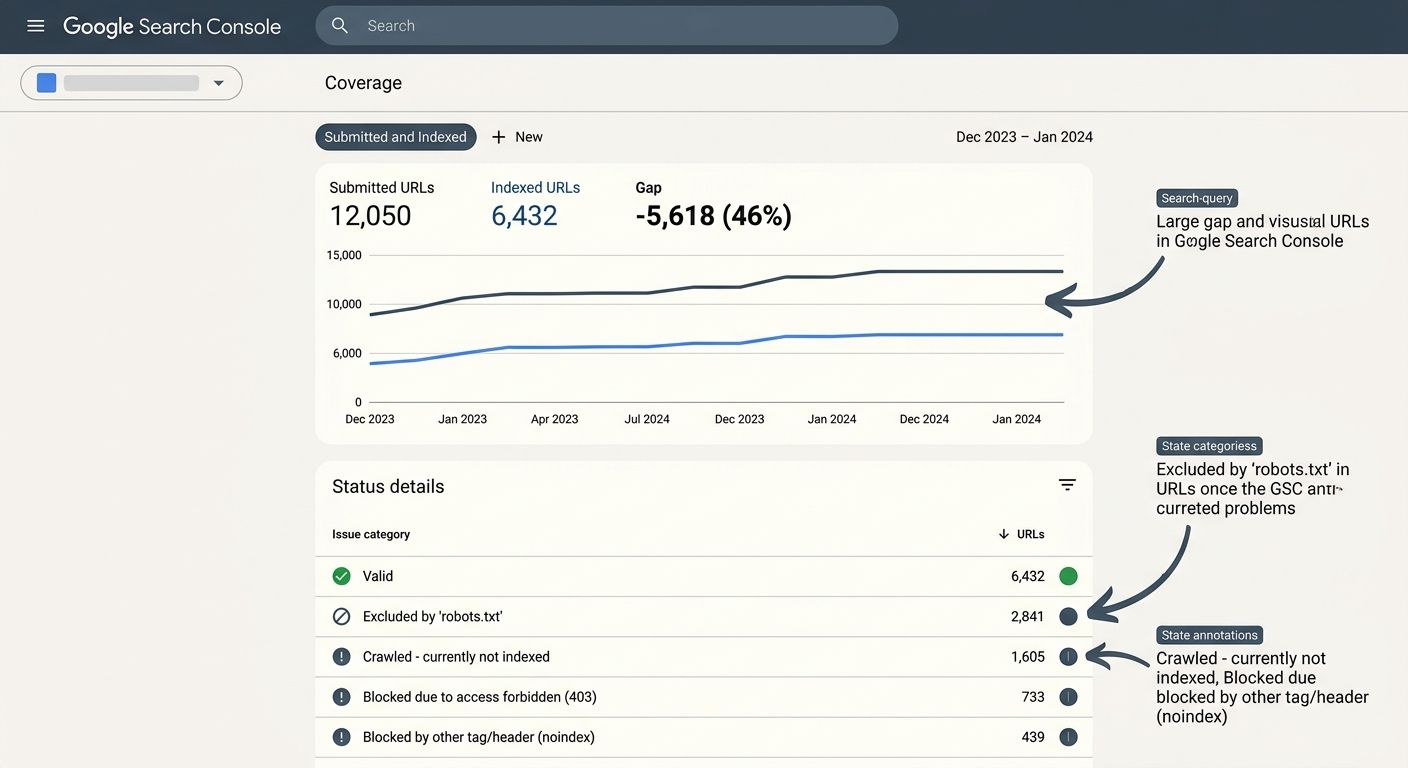Screen dimensions: 1408x768
Task: Select the Submitted and Indexed chip
Action: click(396, 137)
